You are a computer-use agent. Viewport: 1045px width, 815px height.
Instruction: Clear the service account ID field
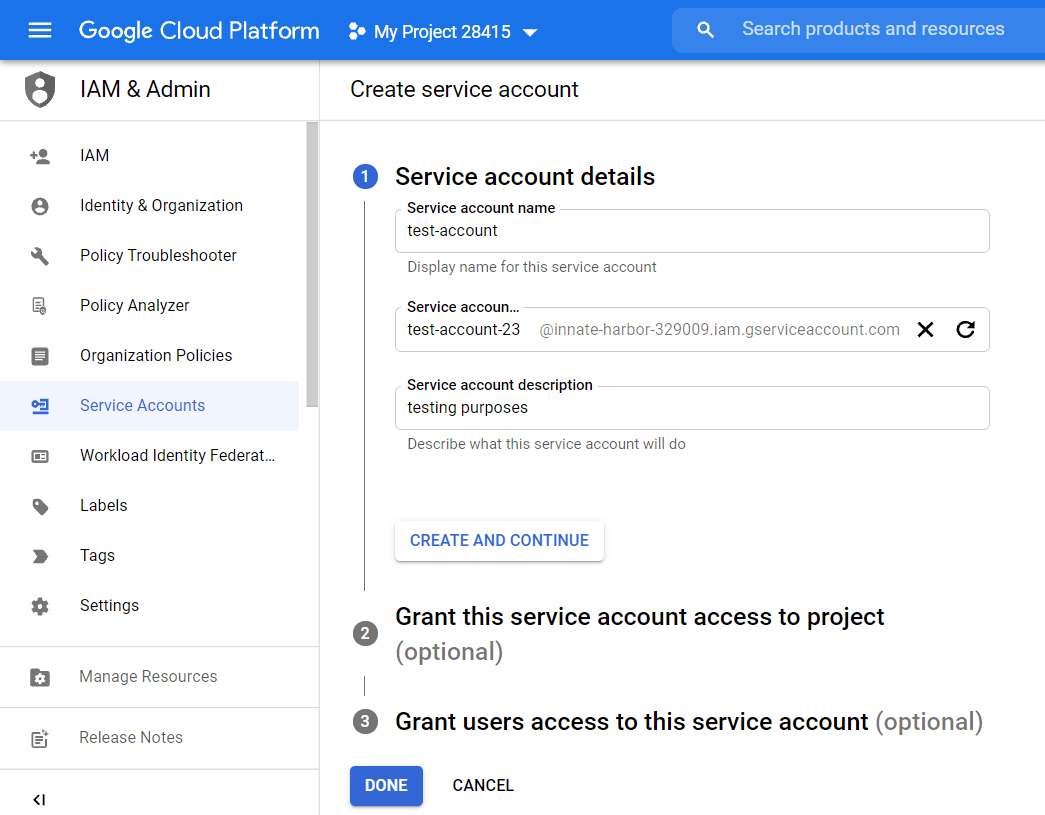click(925, 329)
